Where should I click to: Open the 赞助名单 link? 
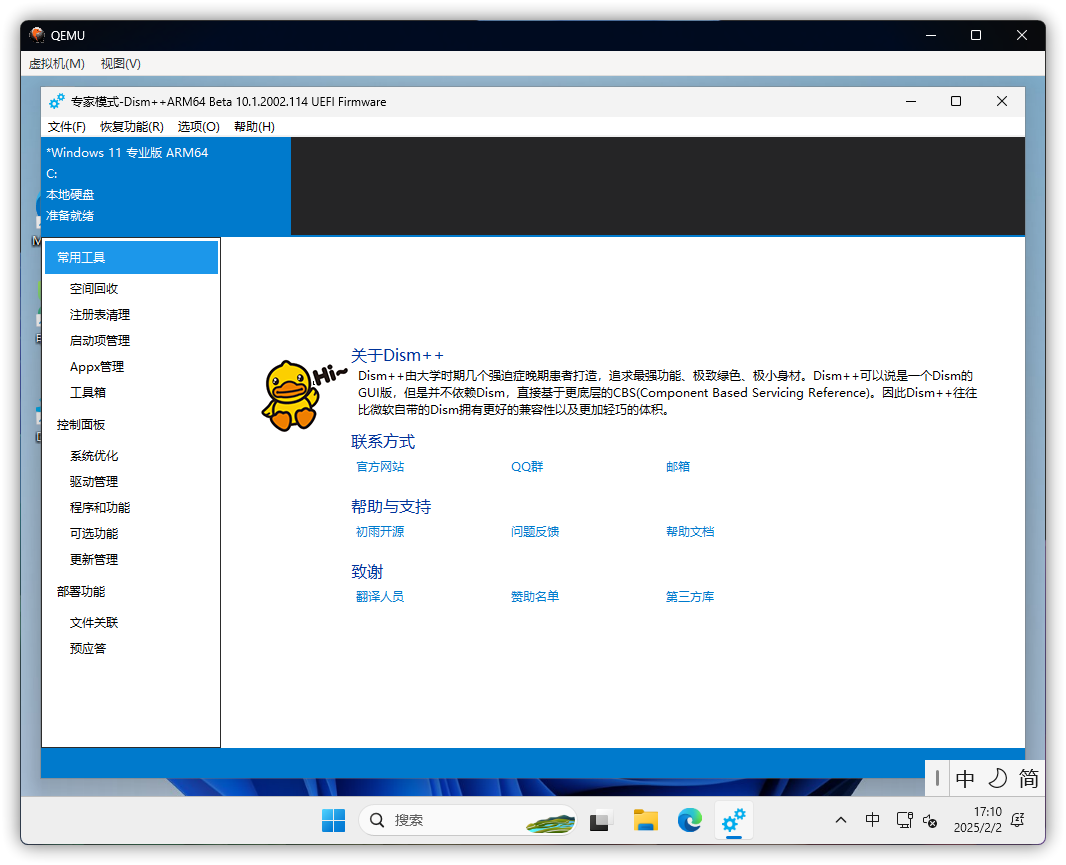pyautogui.click(x=535, y=596)
